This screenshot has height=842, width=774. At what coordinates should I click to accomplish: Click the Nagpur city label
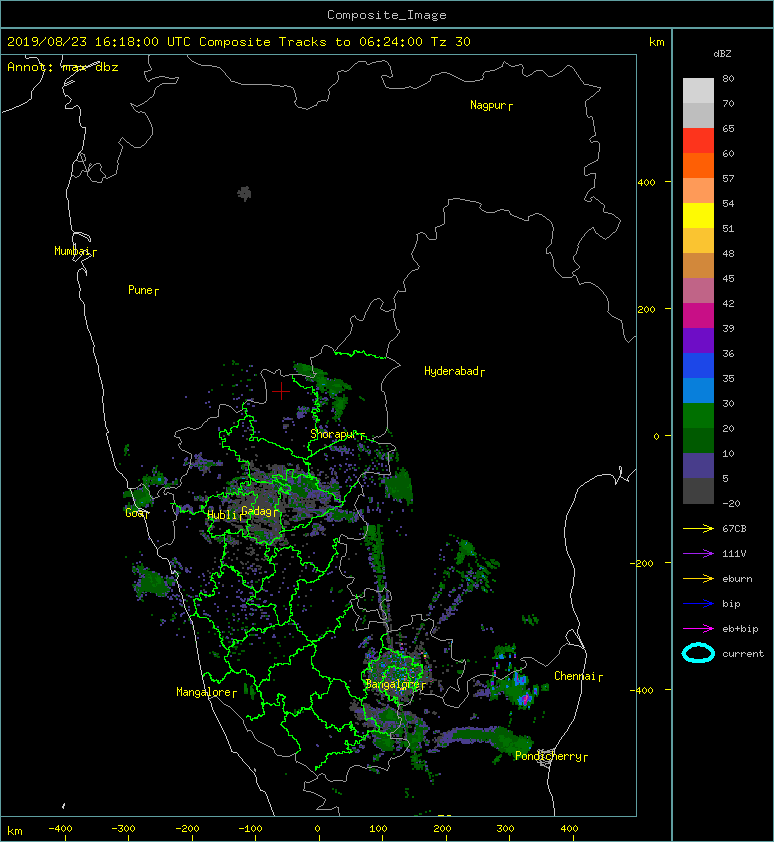pos(488,105)
